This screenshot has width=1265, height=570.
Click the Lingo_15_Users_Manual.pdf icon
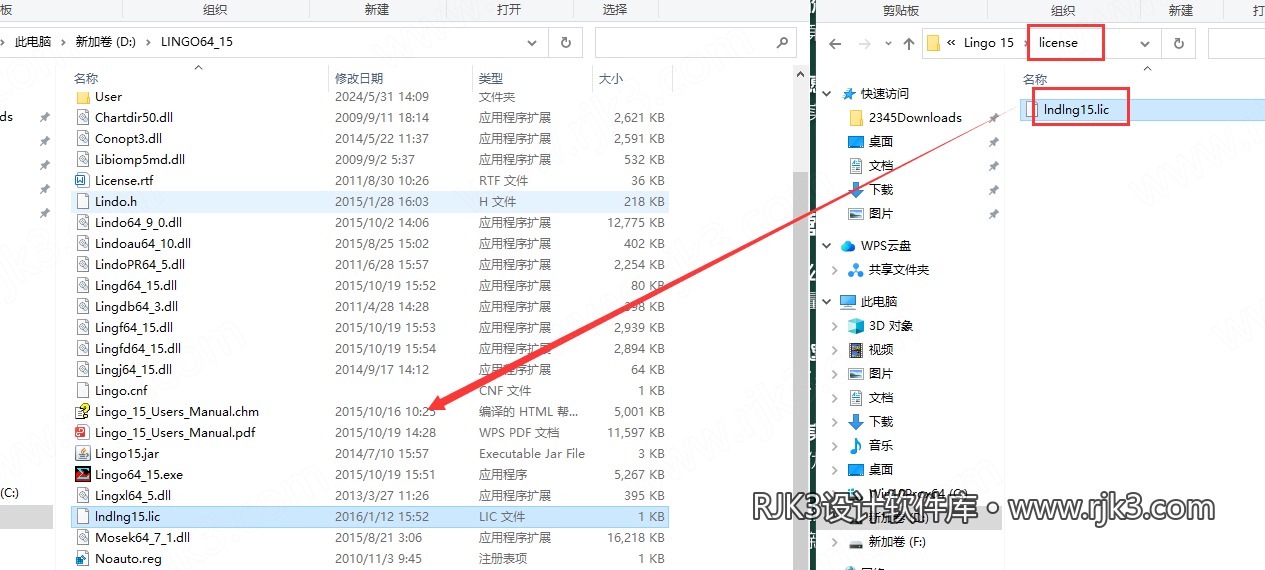[83, 433]
